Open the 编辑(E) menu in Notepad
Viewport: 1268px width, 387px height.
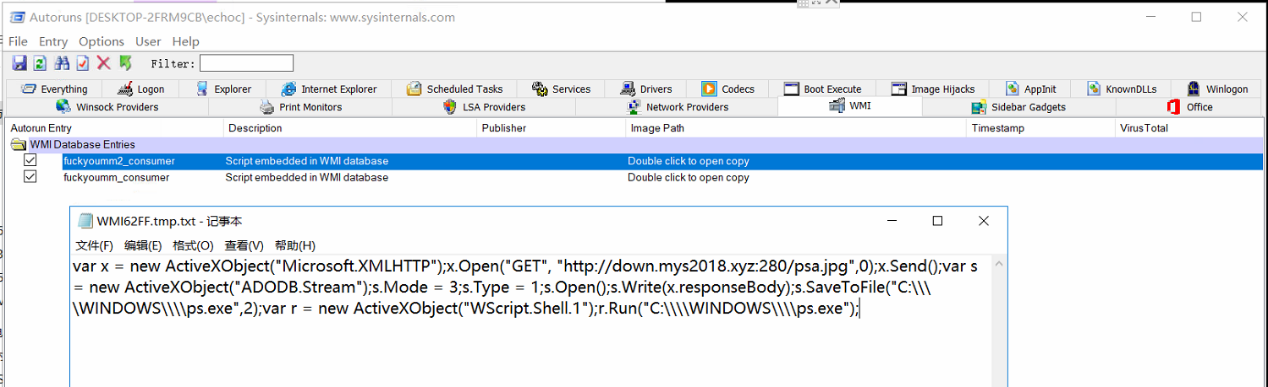point(143,245)
